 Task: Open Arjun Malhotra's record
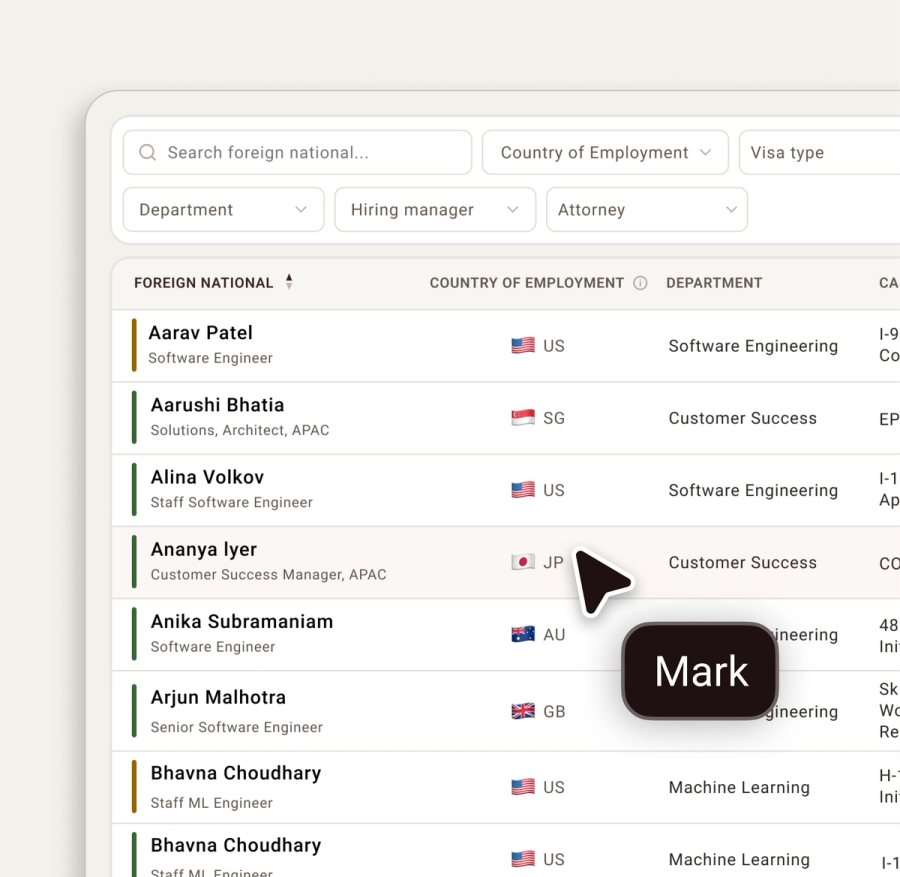pos(218,697)
